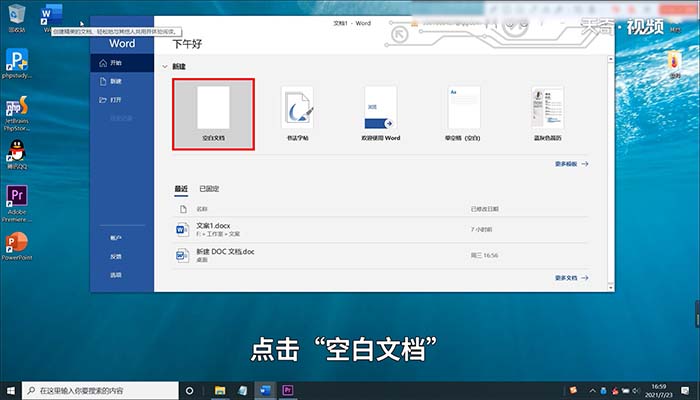Image resolution: width=700 pixels, height=400 pixels.
Task: Select 打开 (Open) in Word sidebar
Action: click(x=122, y=100)
